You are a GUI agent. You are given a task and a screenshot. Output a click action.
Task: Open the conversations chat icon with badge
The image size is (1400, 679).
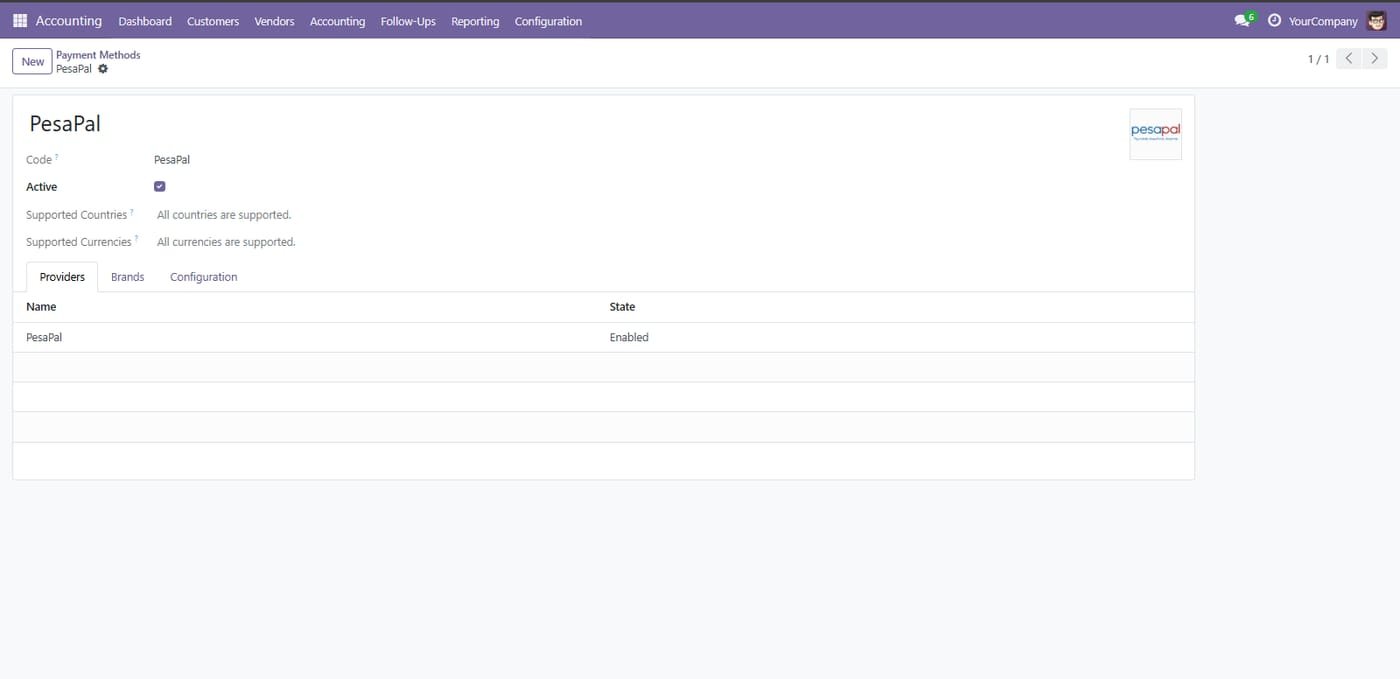[x=1243, y=20]
